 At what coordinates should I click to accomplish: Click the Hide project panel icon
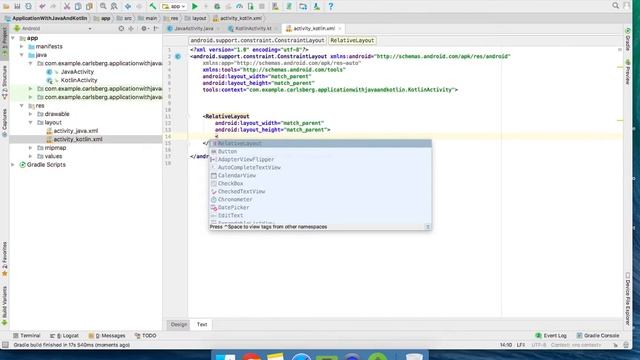tap(156, 29)
